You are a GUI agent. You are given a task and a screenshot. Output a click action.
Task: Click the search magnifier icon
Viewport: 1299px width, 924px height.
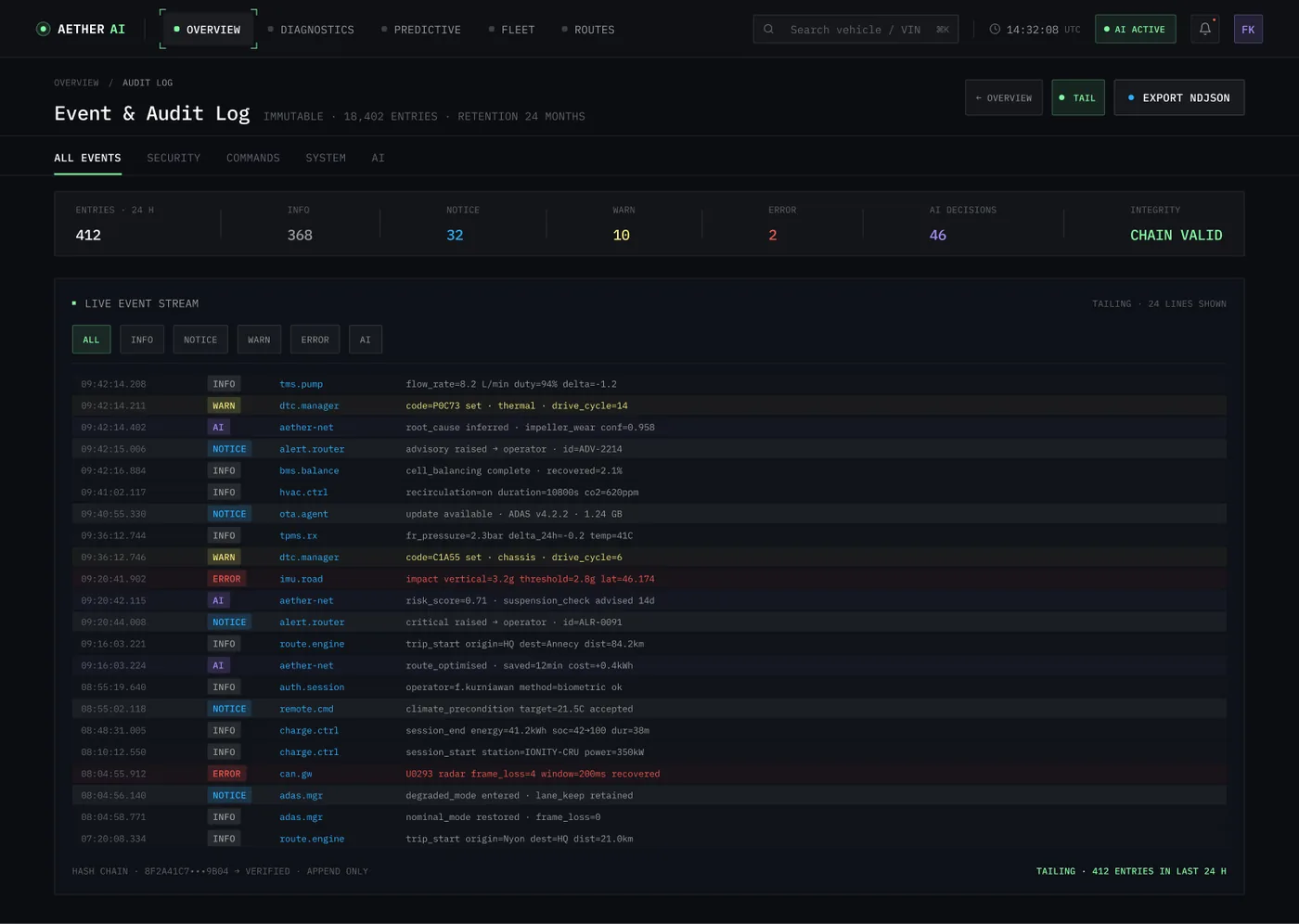tap(768, 30)
